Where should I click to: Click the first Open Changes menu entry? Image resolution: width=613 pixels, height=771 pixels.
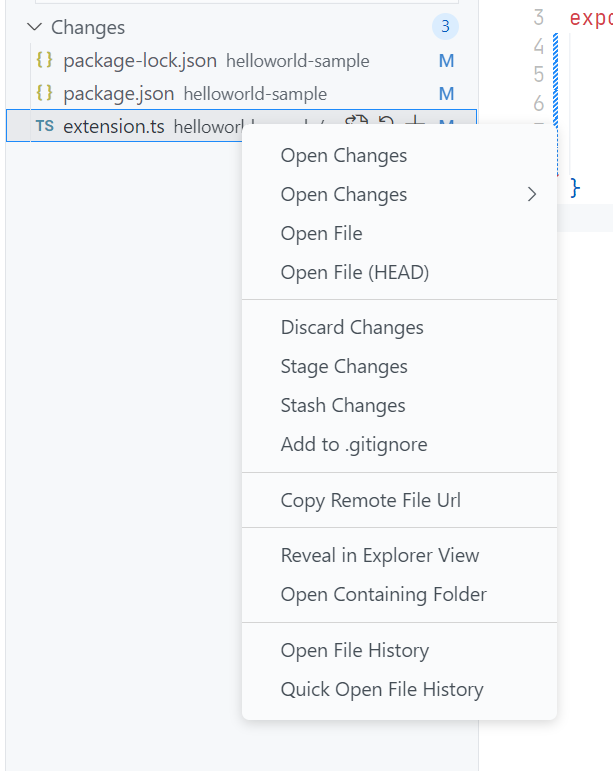[x=399, y=155]
